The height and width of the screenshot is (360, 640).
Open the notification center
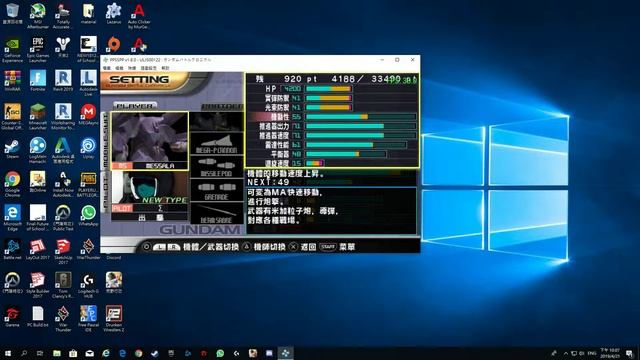(x=629, y=353)
